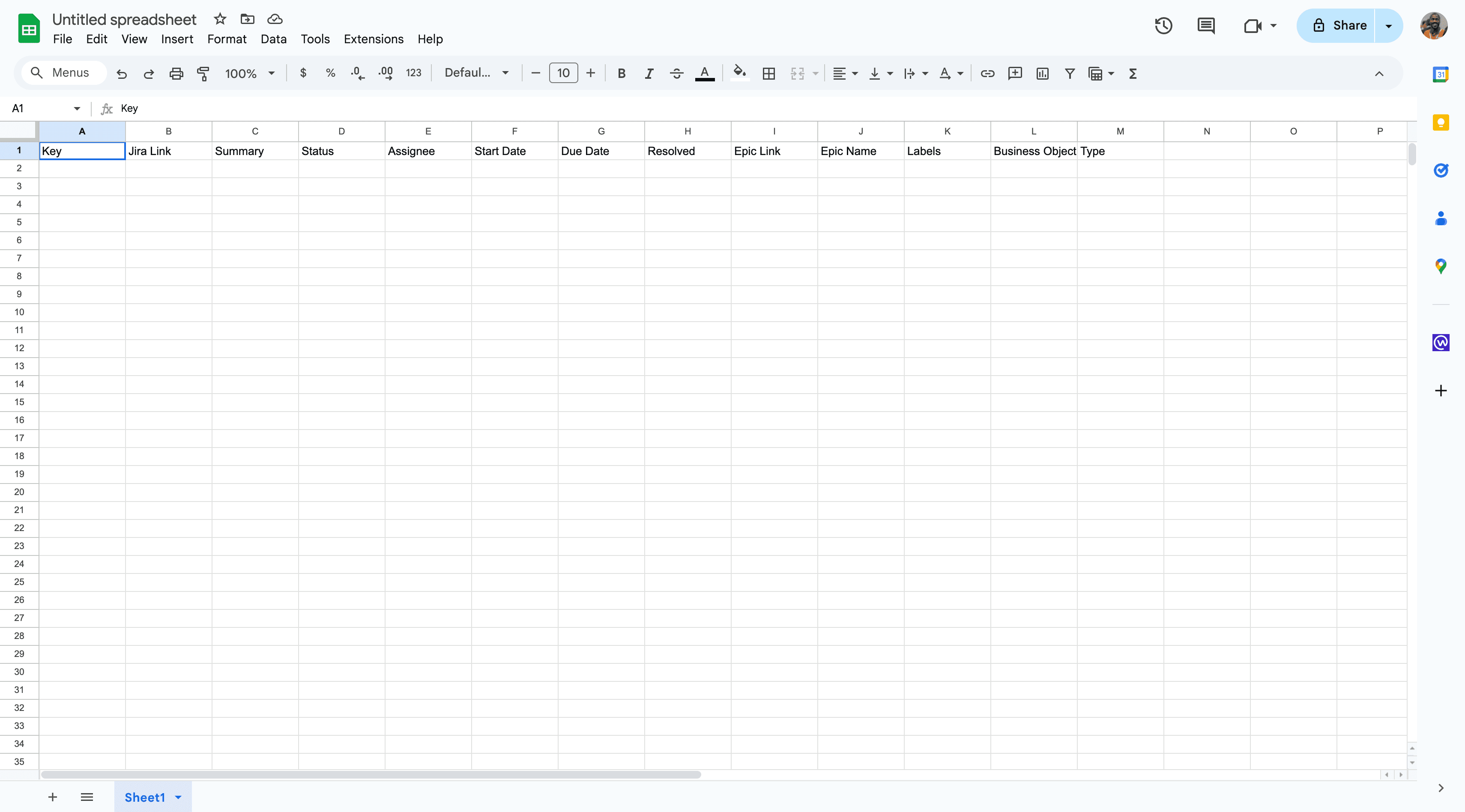Open the Insert menu
The width and height of the screenshot is (1465, 812).
pos(177,39)
